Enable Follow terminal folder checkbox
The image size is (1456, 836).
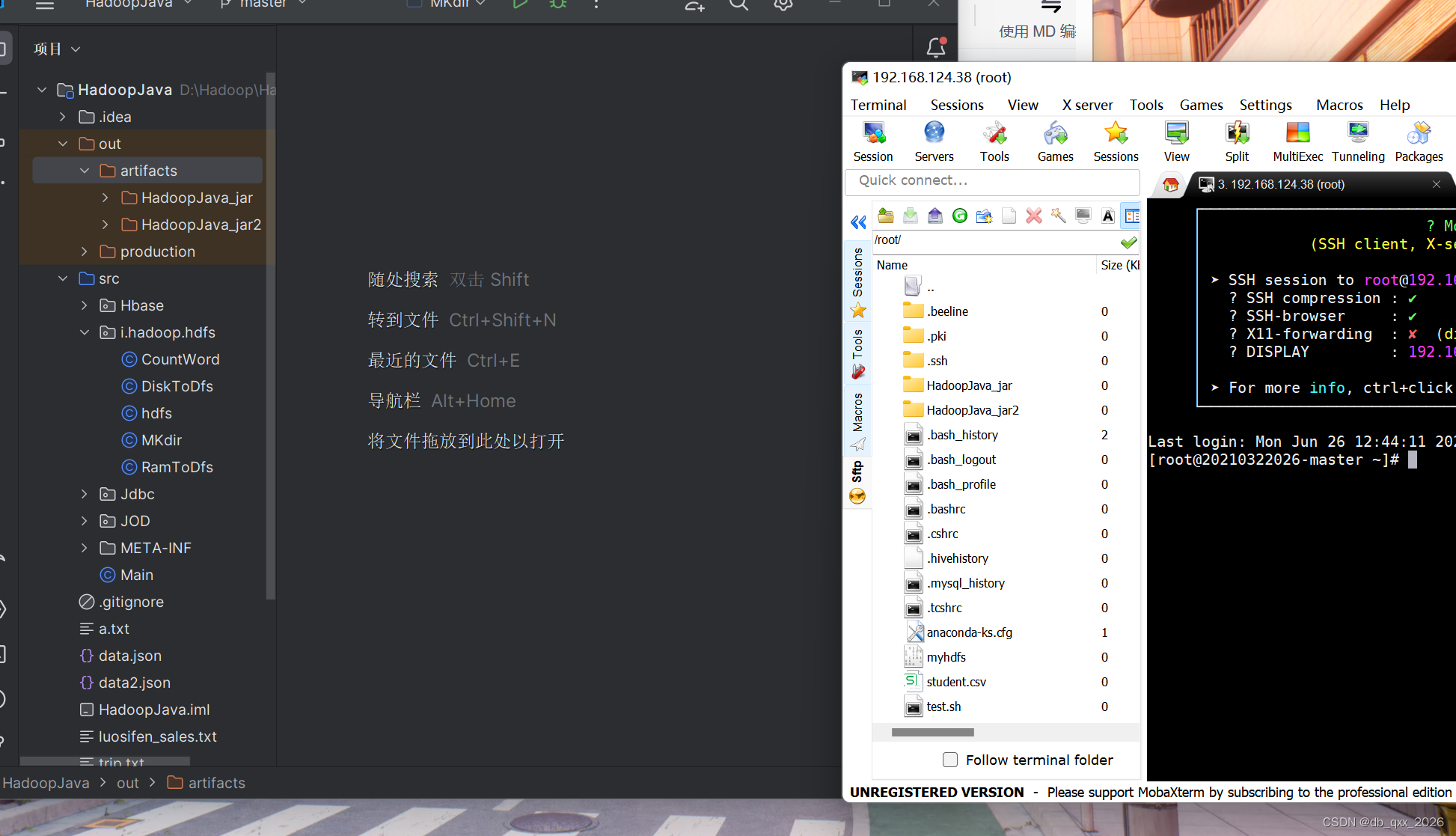tap(950, 760)
